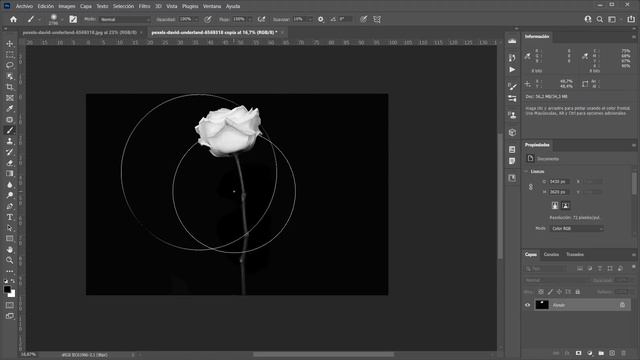Select the Frame tool
This screenshot has width=640, height=360.
(x=10, y=98)
